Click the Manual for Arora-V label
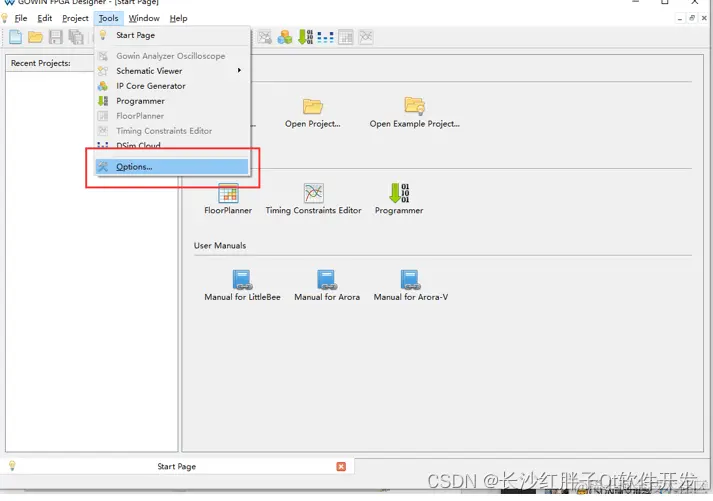Image resolution: width=713 pixels, height=501 pixels. [411, 297]
